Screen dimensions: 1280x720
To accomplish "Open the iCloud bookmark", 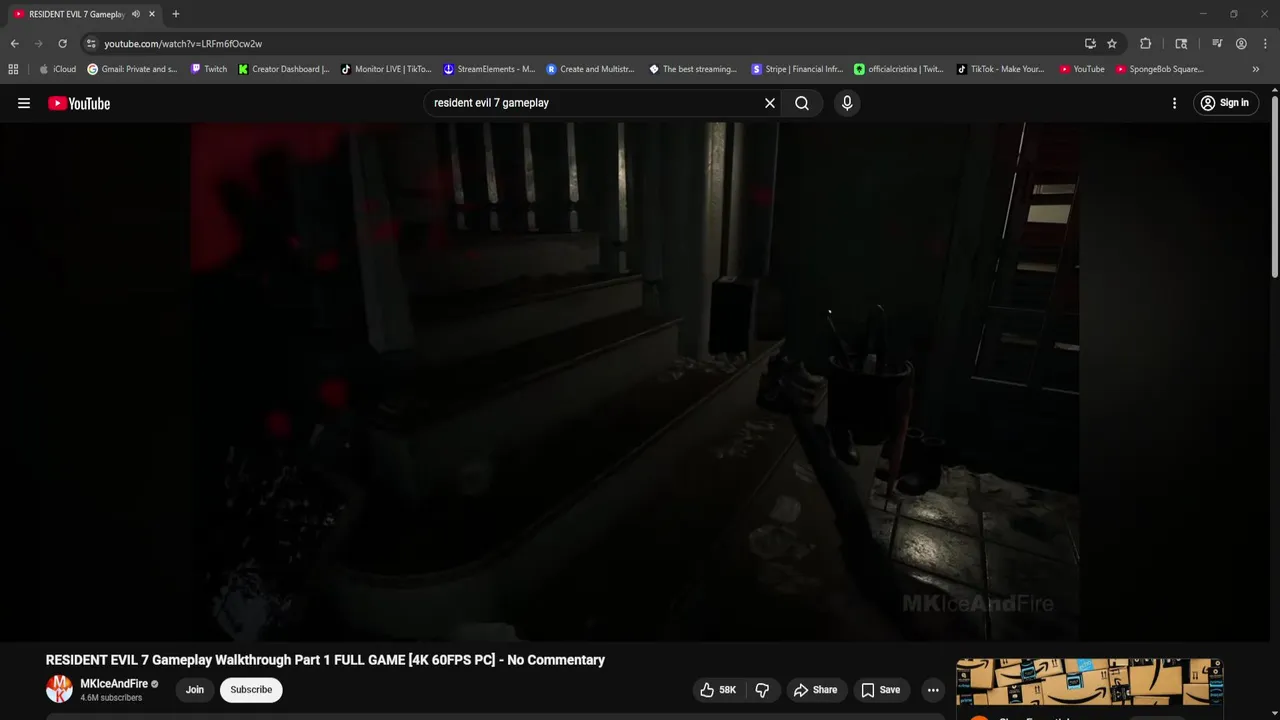I will (x=57, y=69).
